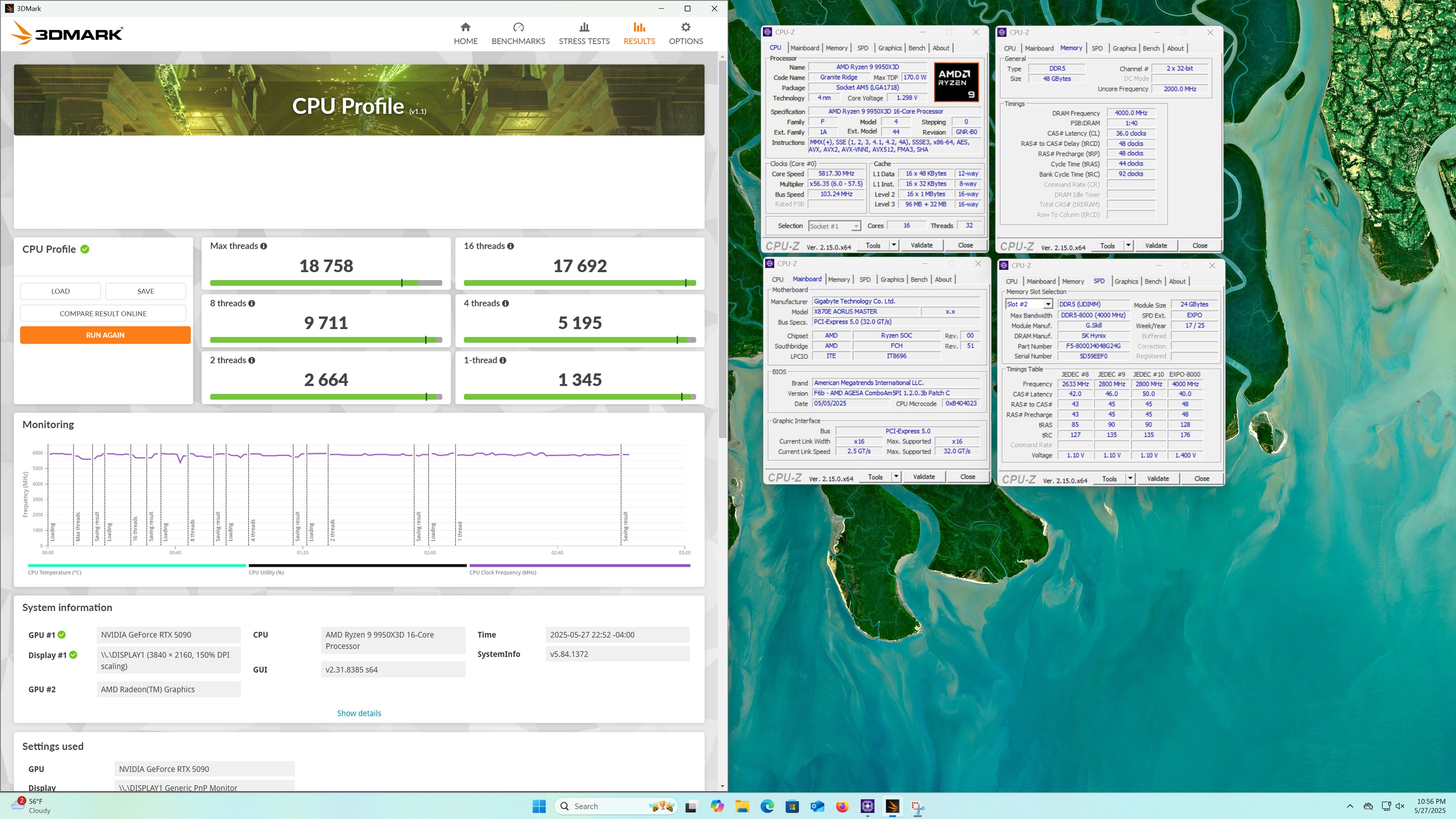
Task: Open the Slot #2 dropdown in the CPU-Z SPD window
Action: [x=1029, y=304]
